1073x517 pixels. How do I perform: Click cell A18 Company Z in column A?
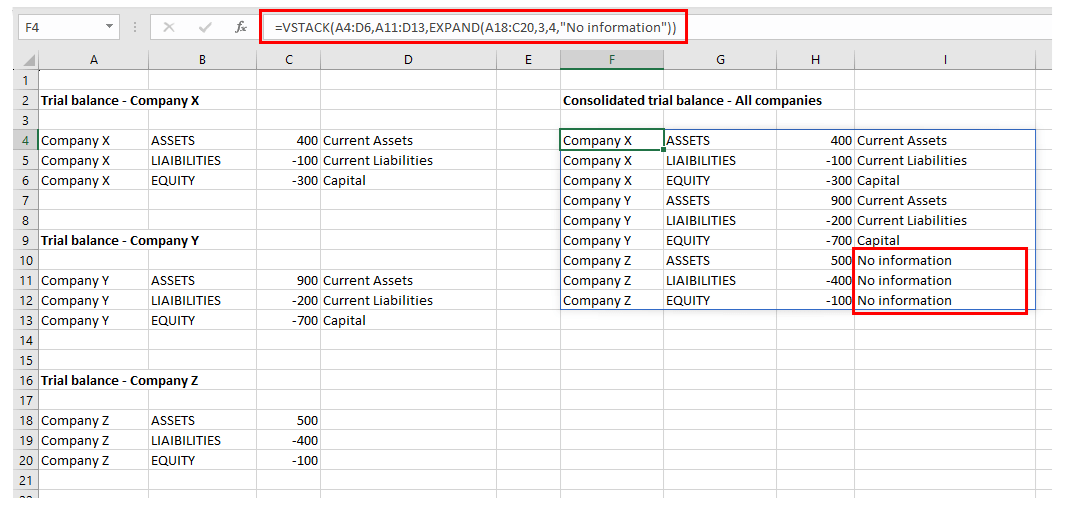(x=94, y=421)
